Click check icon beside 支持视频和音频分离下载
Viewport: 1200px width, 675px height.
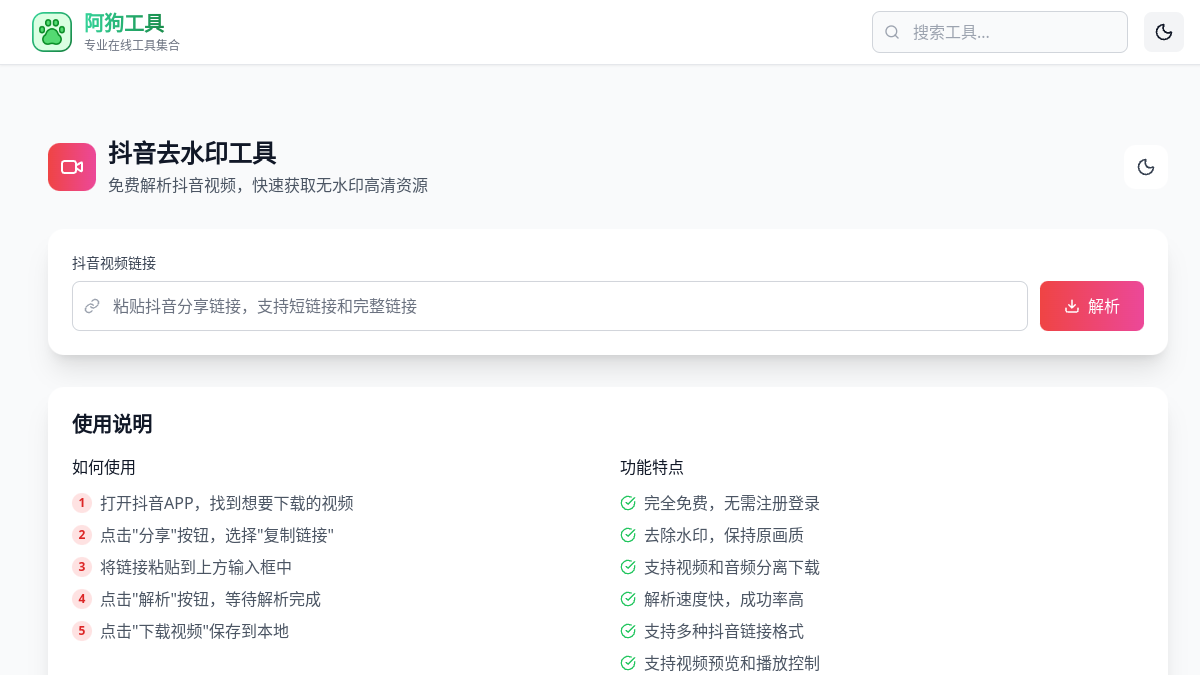point(628,567)
